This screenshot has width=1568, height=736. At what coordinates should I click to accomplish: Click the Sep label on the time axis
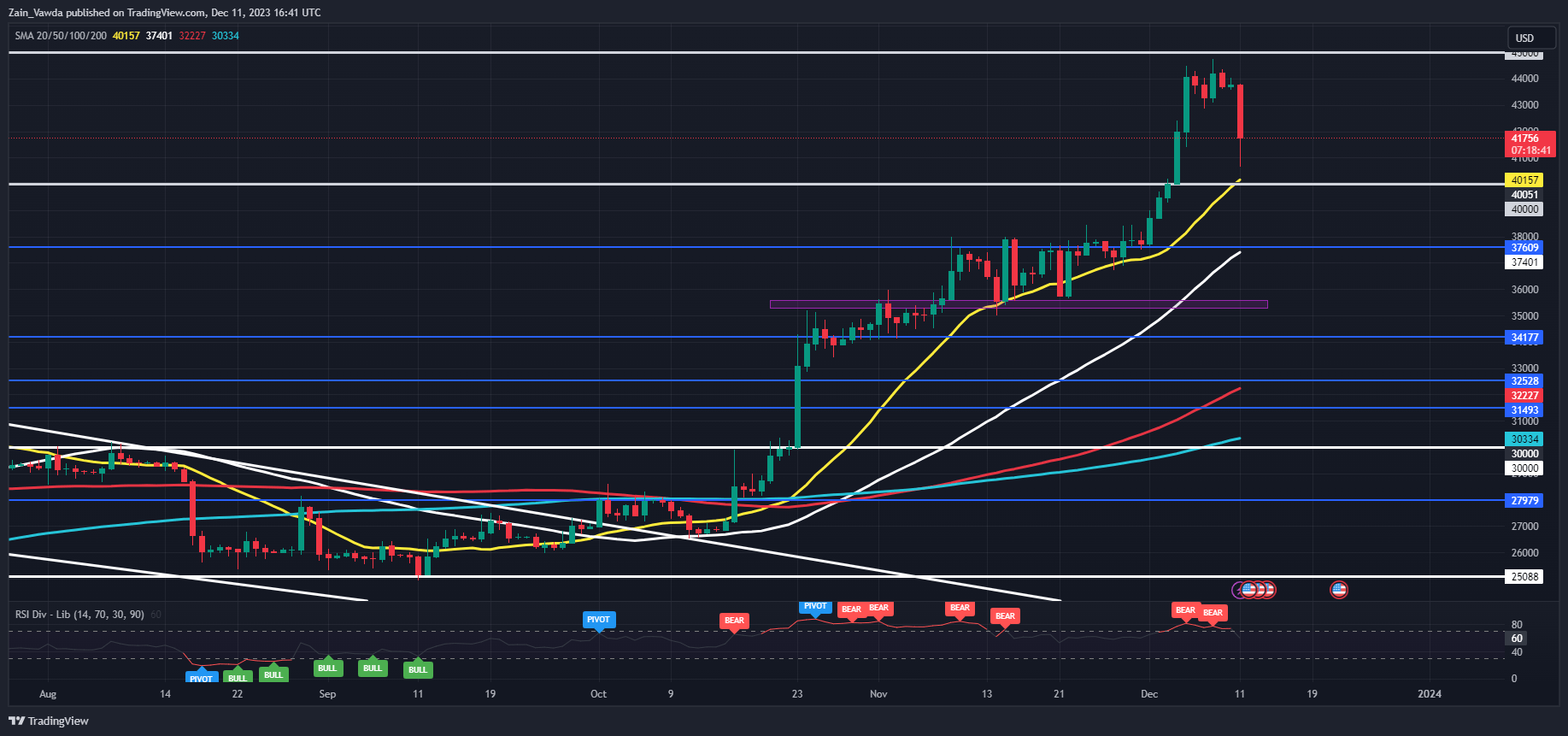[x=327, y=694]
